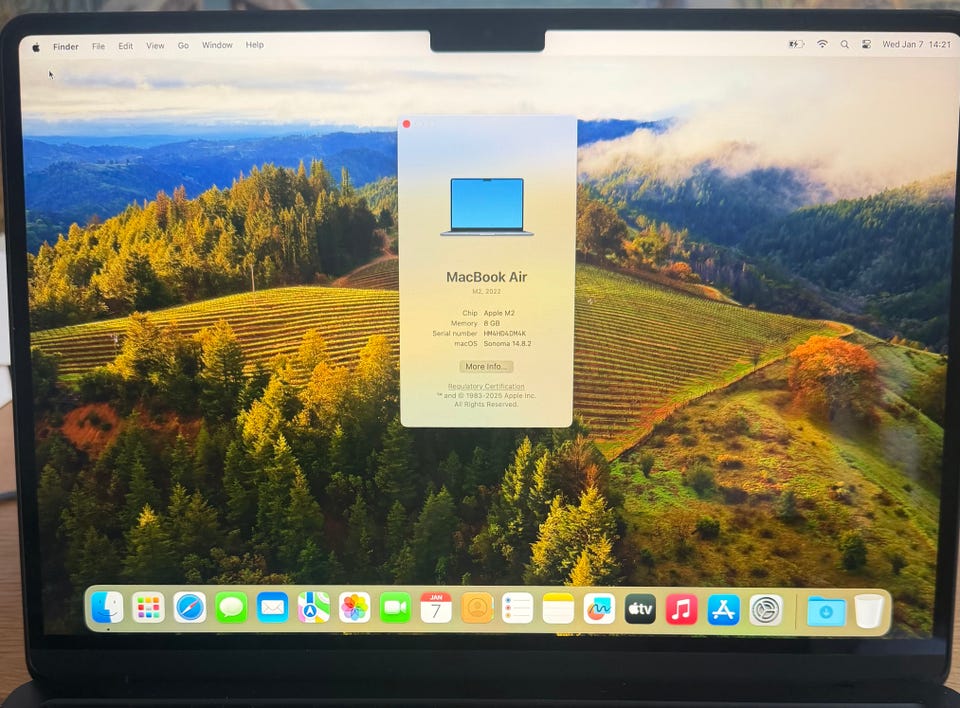Open the Help menu
The height and width of the screenshot is (708, 960).
point(255,45)
